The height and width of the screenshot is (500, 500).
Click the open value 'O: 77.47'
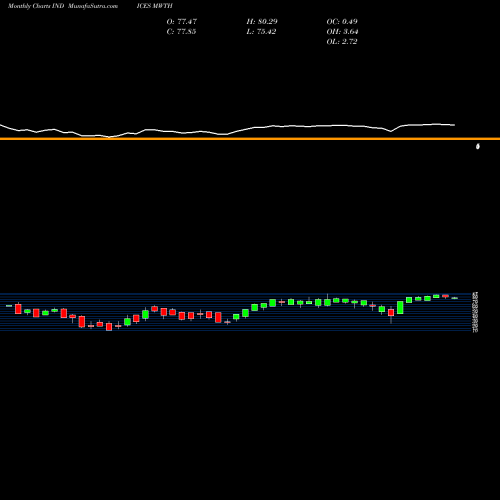(182, 22)
